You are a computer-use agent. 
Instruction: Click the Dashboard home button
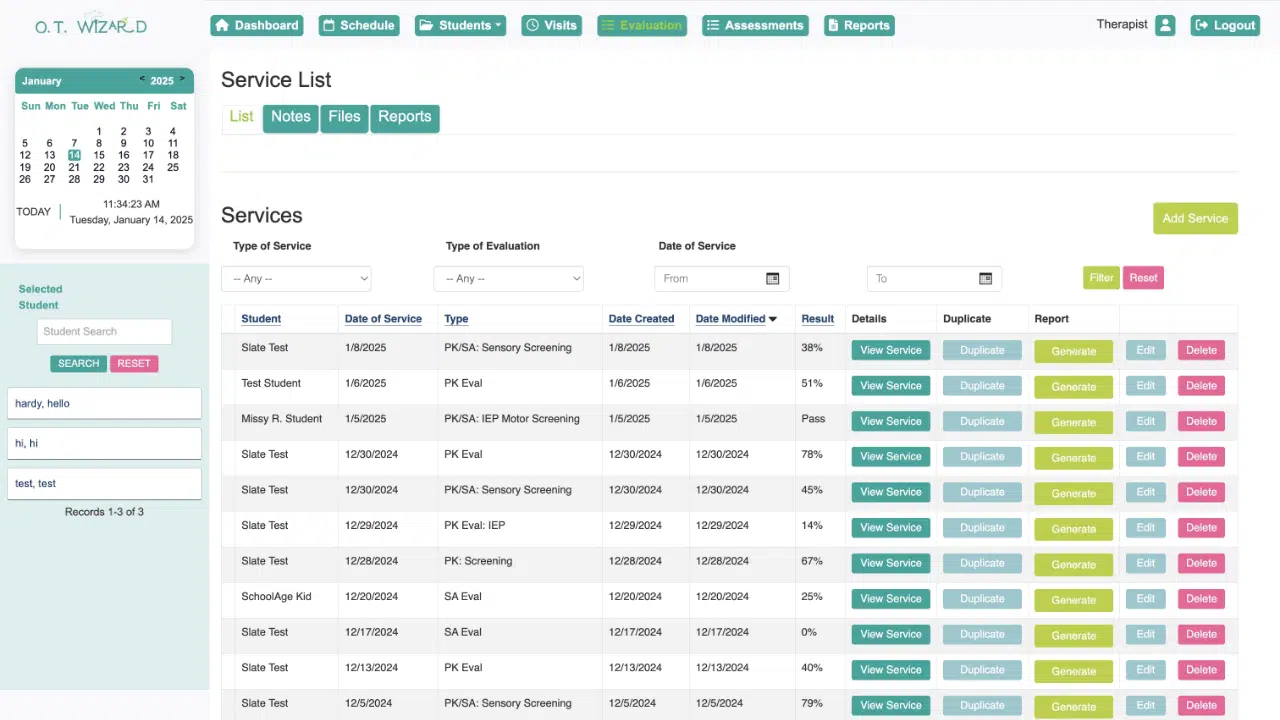(x=258, y=26)
